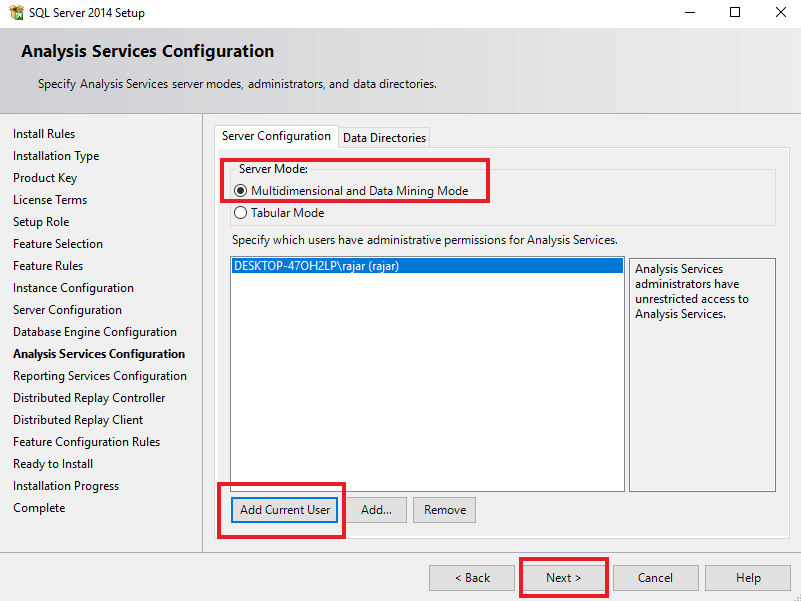This screenshot has width=801, height=601.
Task: Click the Server Configuration step in sidebar
Action: (x=67, y=310)
